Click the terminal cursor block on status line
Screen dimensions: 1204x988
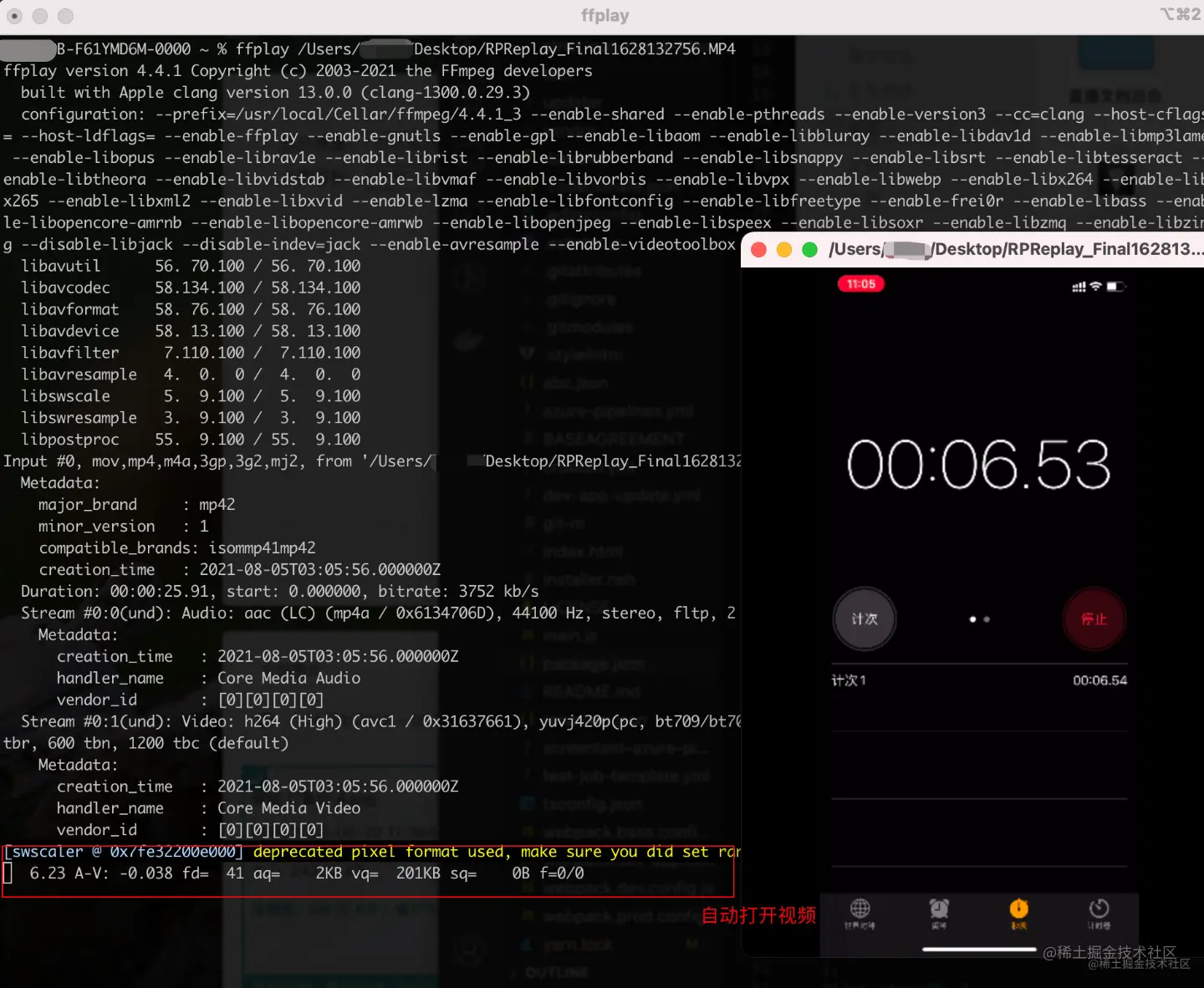[x=8, y=873]
